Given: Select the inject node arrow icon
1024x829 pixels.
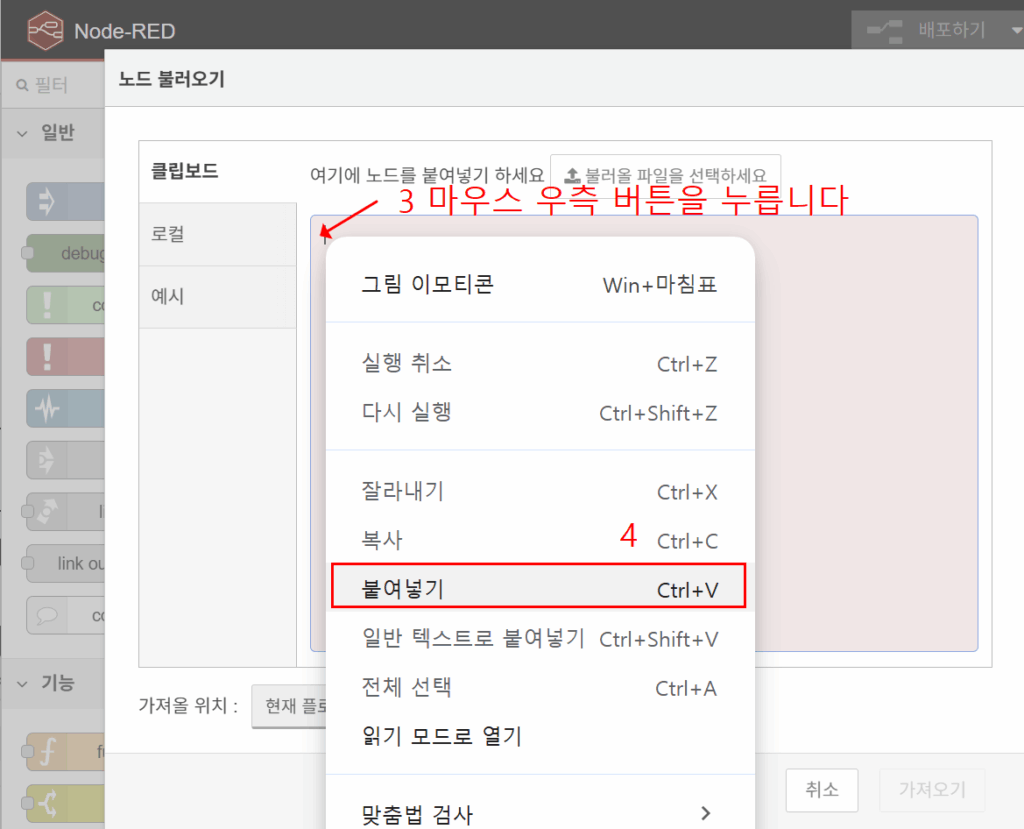Looking at the screenshot, I should click(45, 201).
